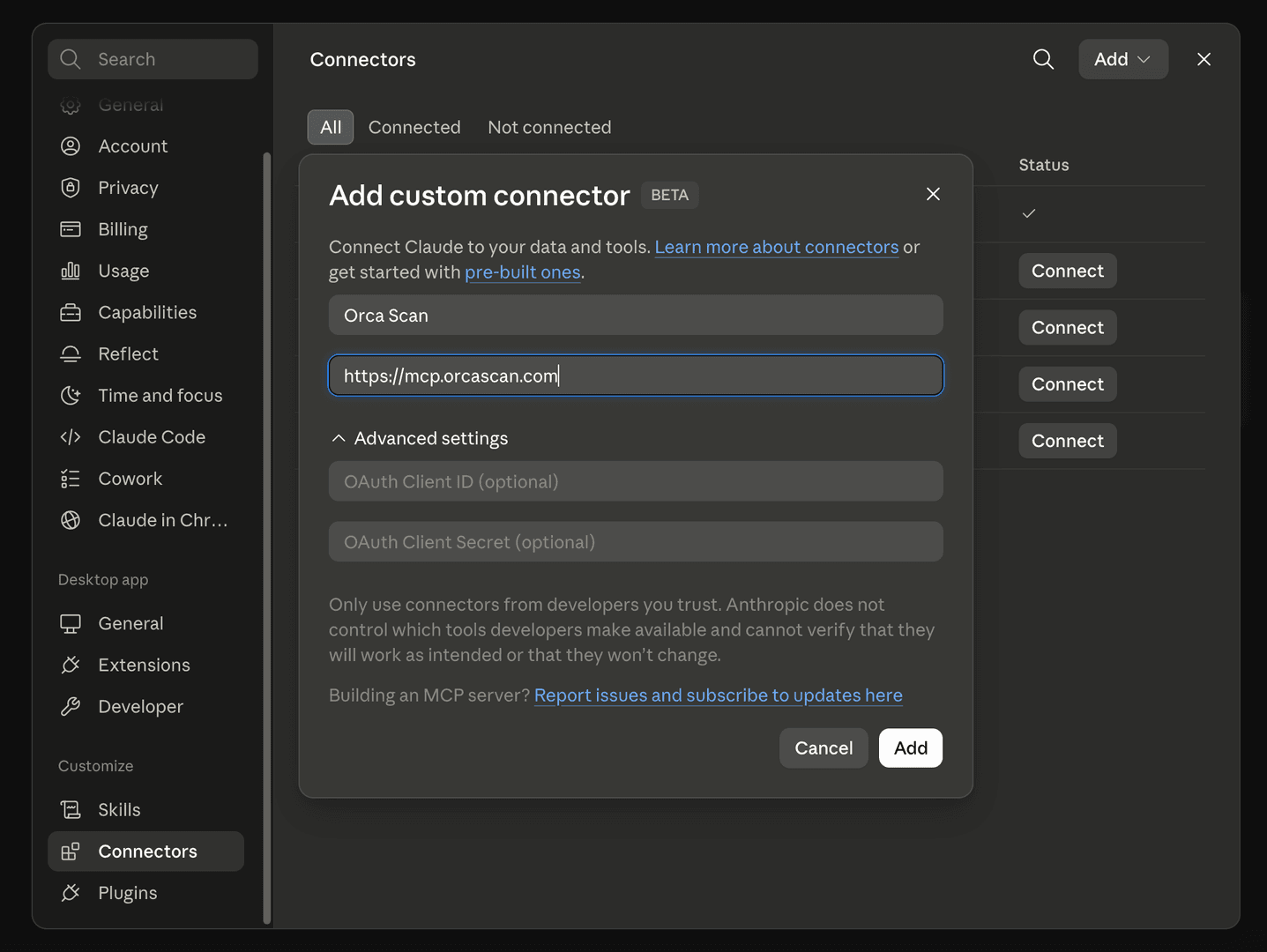Image resolution: width=1267 pixels, height=952 pixels.
Task: Click the Privacy shield icon in sidebar
Action: tap(71, 188)
